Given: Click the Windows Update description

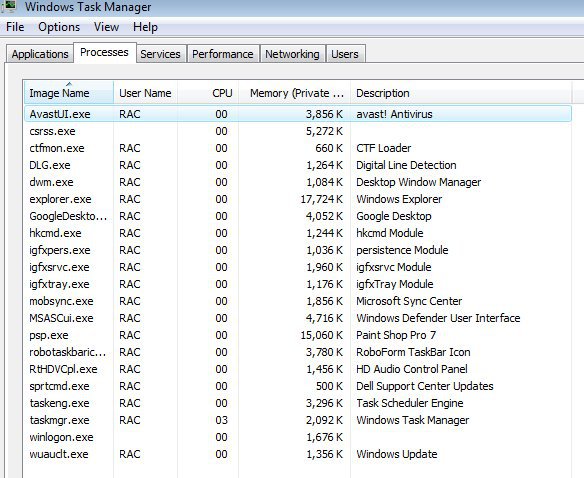Looking at the screenshot, I should coord(397,454).
